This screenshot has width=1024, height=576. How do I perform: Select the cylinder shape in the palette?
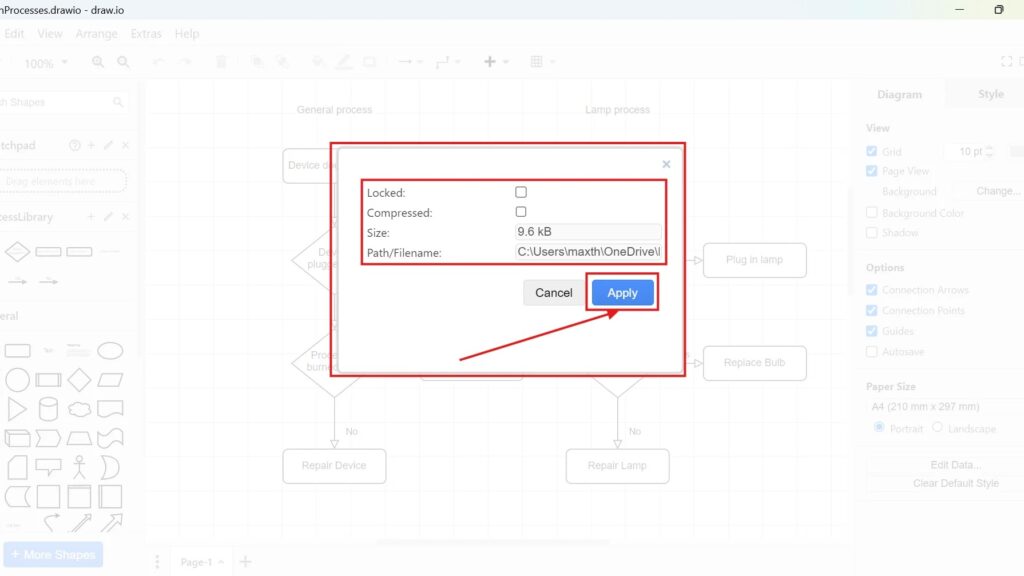[x=48, y=409]
